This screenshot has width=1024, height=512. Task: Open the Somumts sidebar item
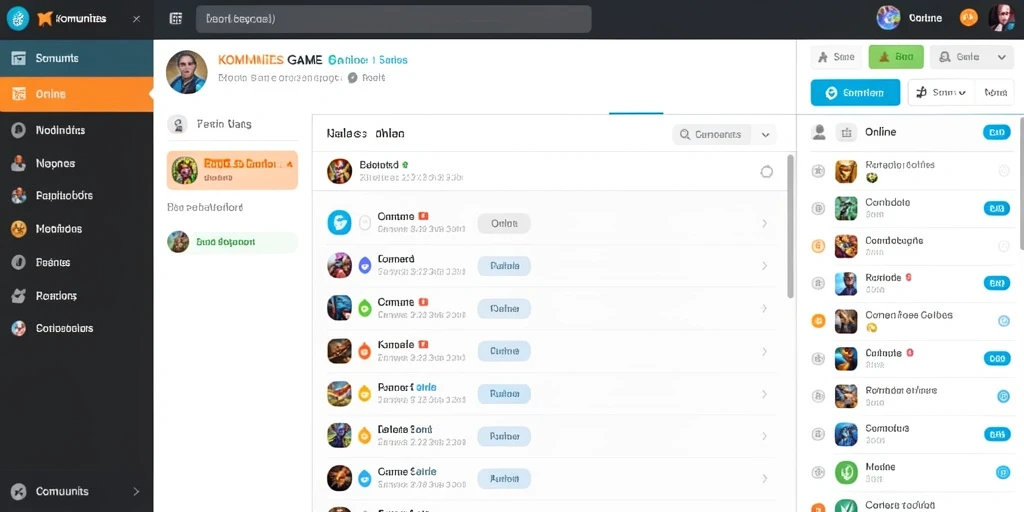76,58
